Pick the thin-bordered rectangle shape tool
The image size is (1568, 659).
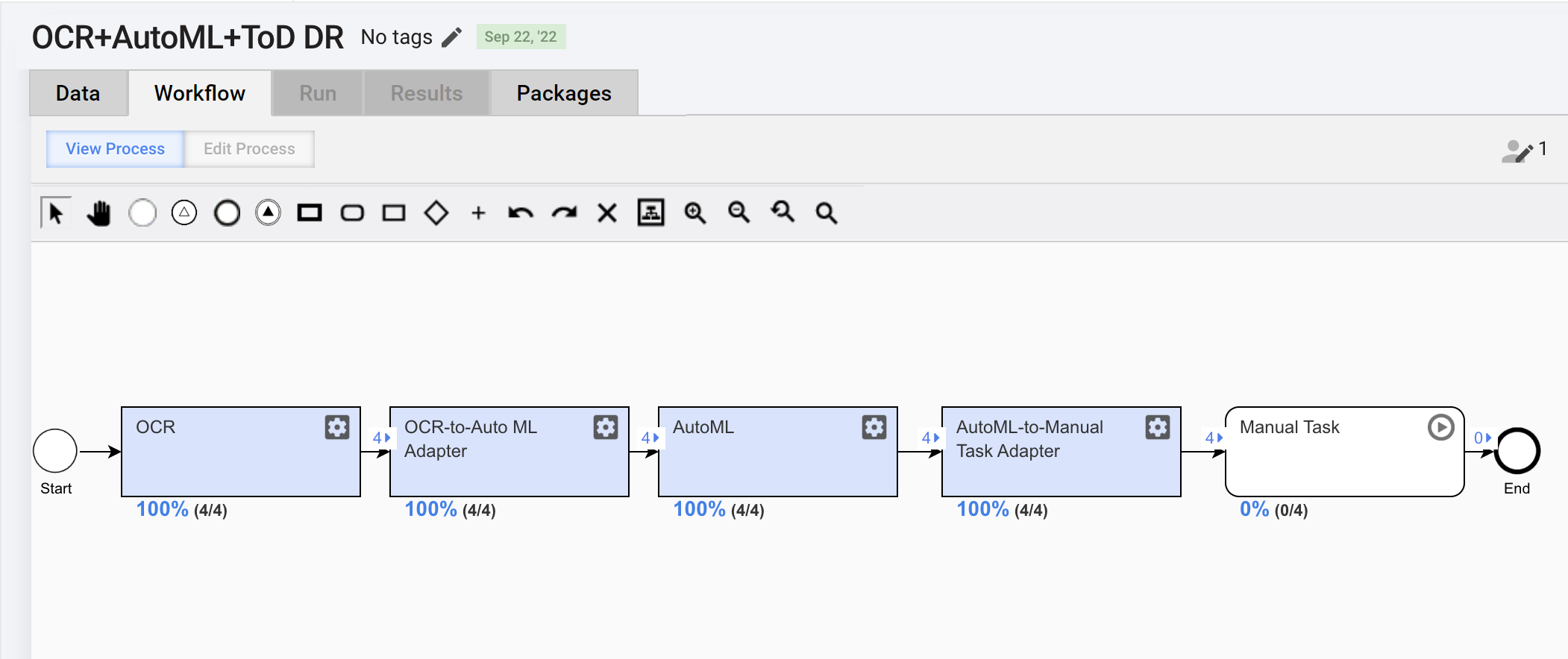click(x=394, y=213)
